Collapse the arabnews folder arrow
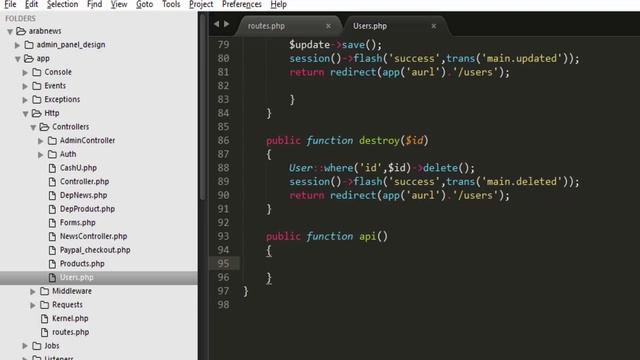Screen dimensions: 640x360 10,31
